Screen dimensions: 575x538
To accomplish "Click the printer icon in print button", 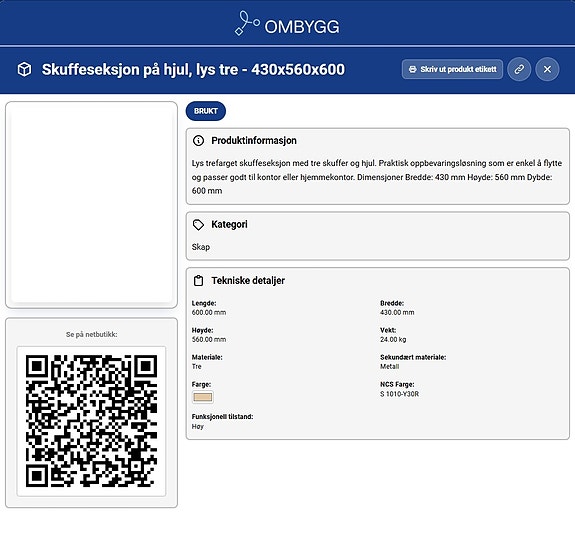I will point(413,69).
